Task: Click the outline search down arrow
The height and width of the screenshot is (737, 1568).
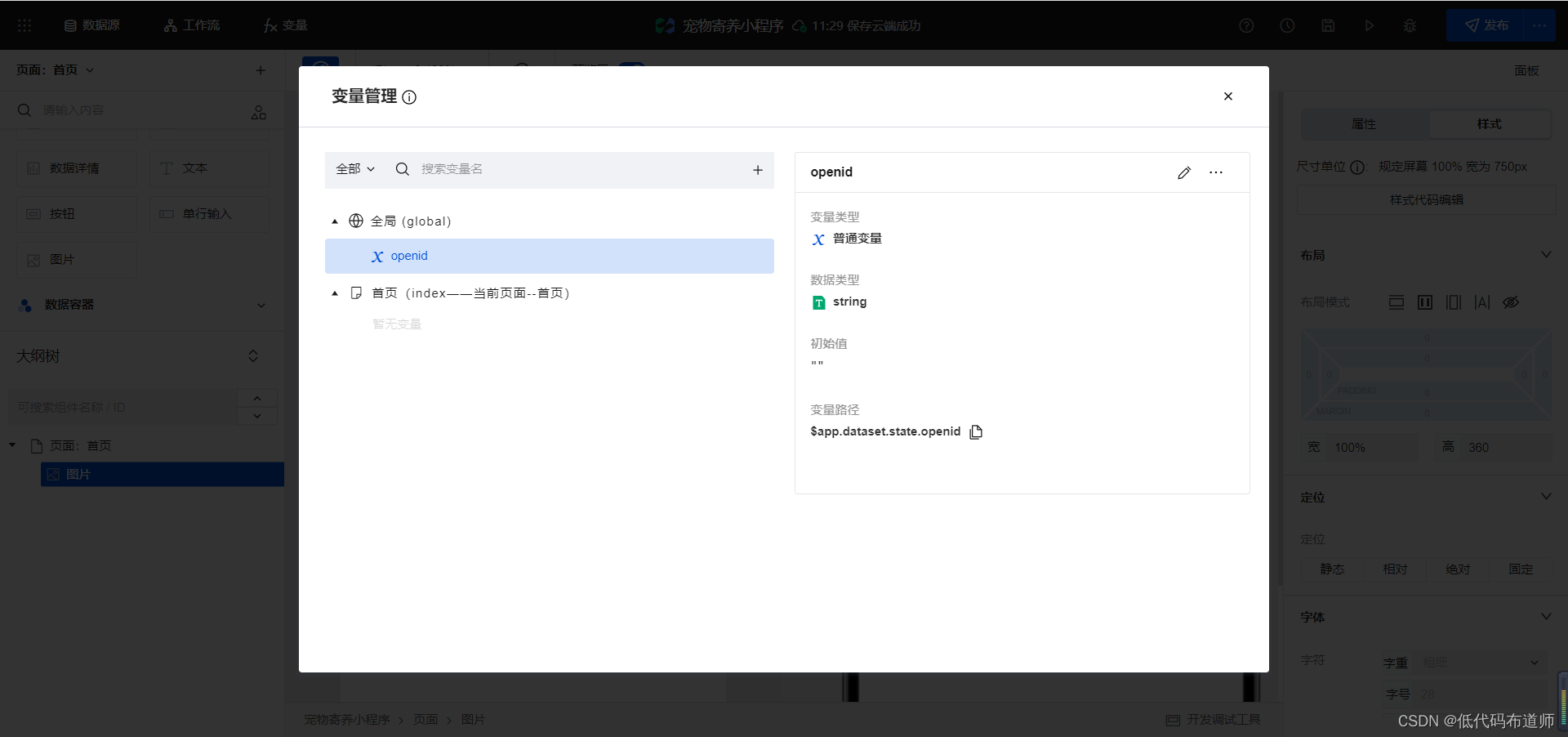Action: coord(257,416)
